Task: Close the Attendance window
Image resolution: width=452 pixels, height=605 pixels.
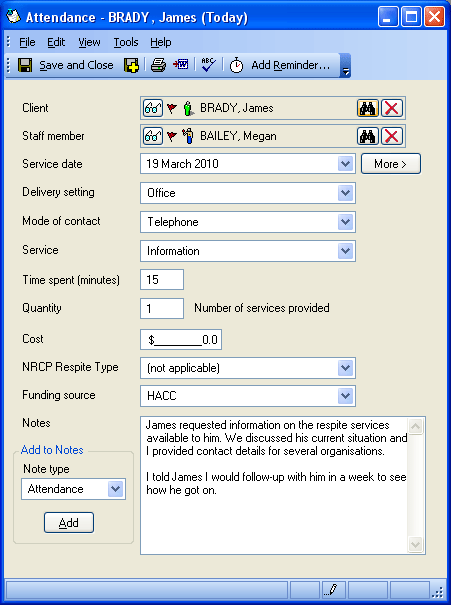Action: (435, 17)
